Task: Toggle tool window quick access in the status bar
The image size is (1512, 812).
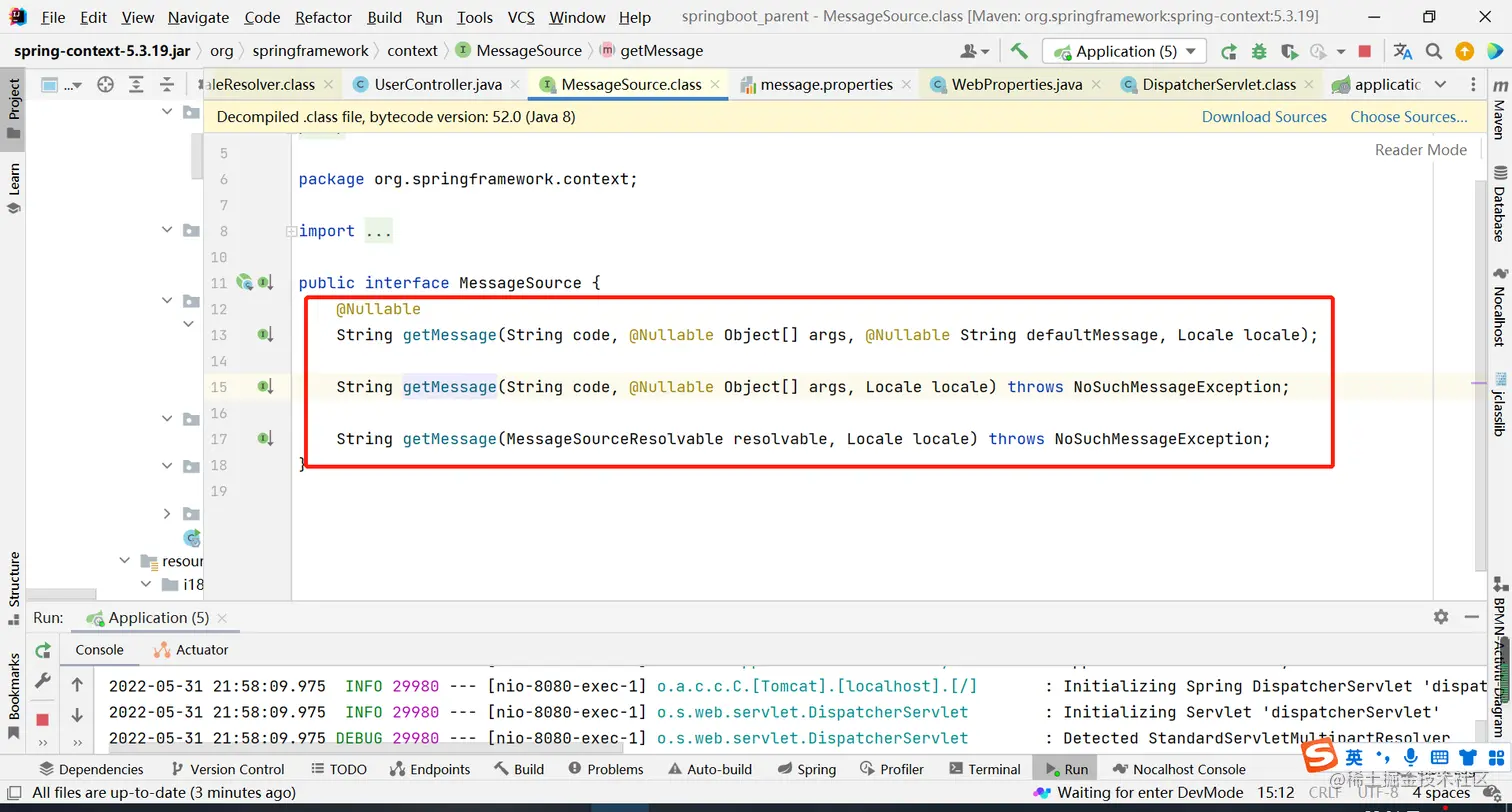Action: click(15, 793)
